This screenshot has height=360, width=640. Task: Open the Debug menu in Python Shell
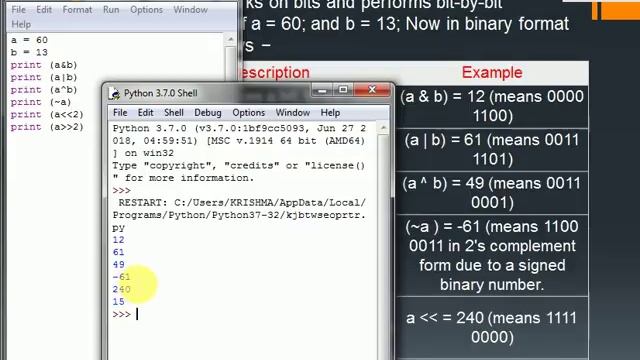pos(208,113)
